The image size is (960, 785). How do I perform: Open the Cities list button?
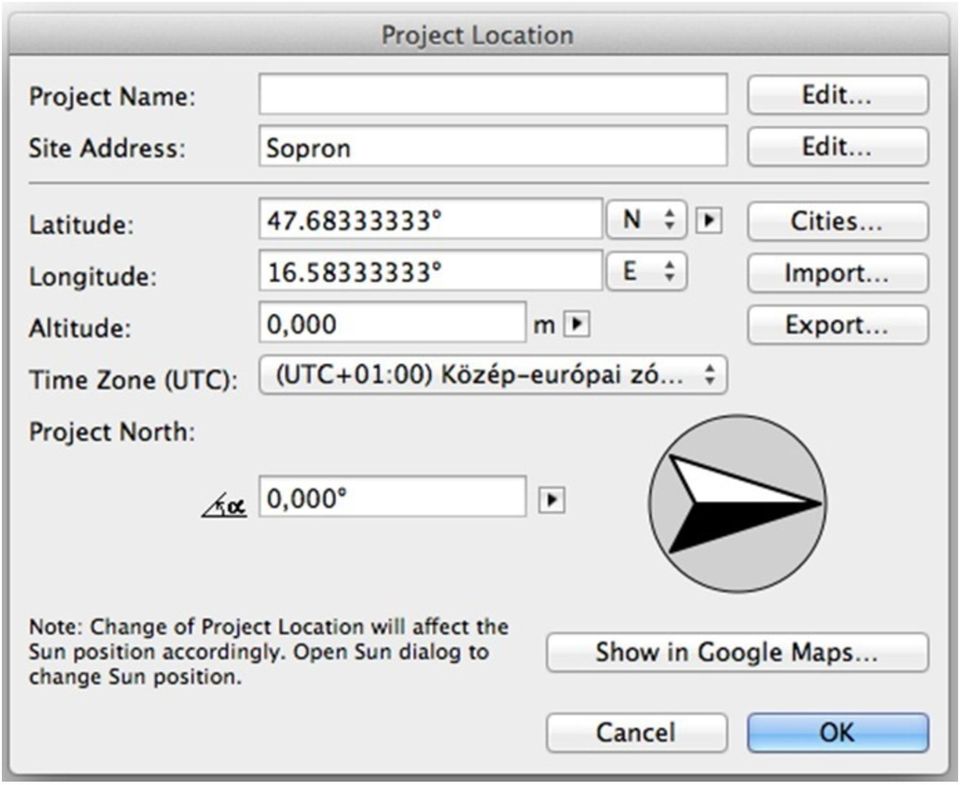point(837,222)
